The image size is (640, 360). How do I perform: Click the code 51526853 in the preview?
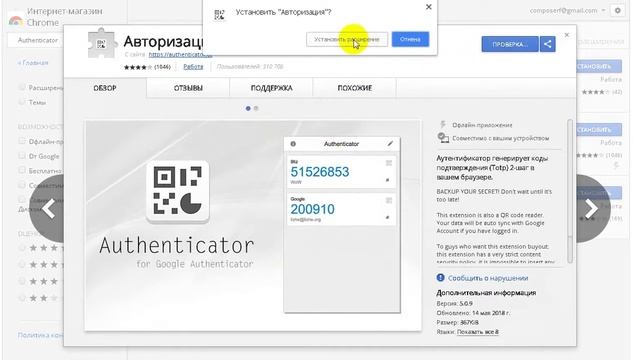(x=320, y=172)
